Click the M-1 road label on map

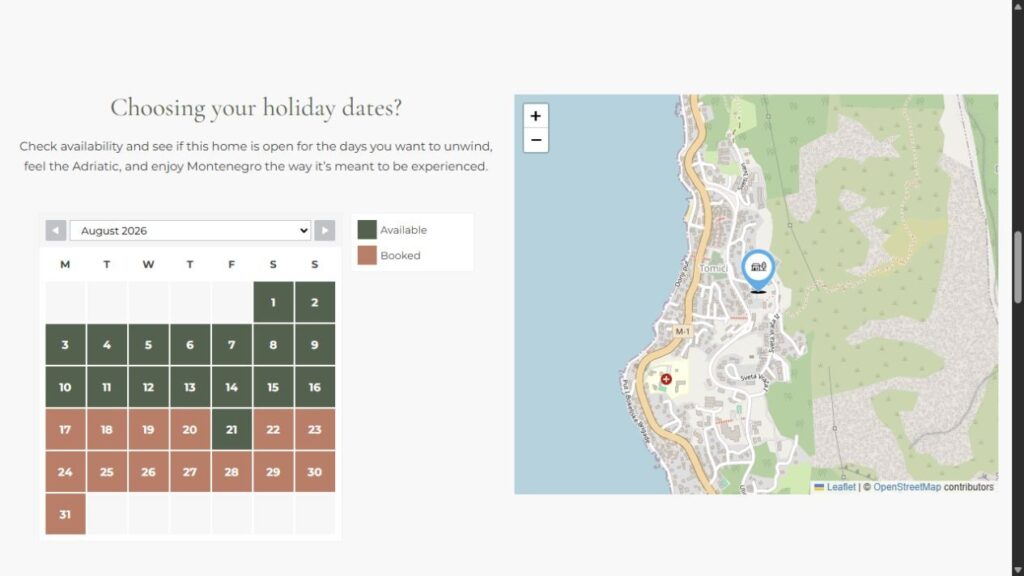coord(682,331)
